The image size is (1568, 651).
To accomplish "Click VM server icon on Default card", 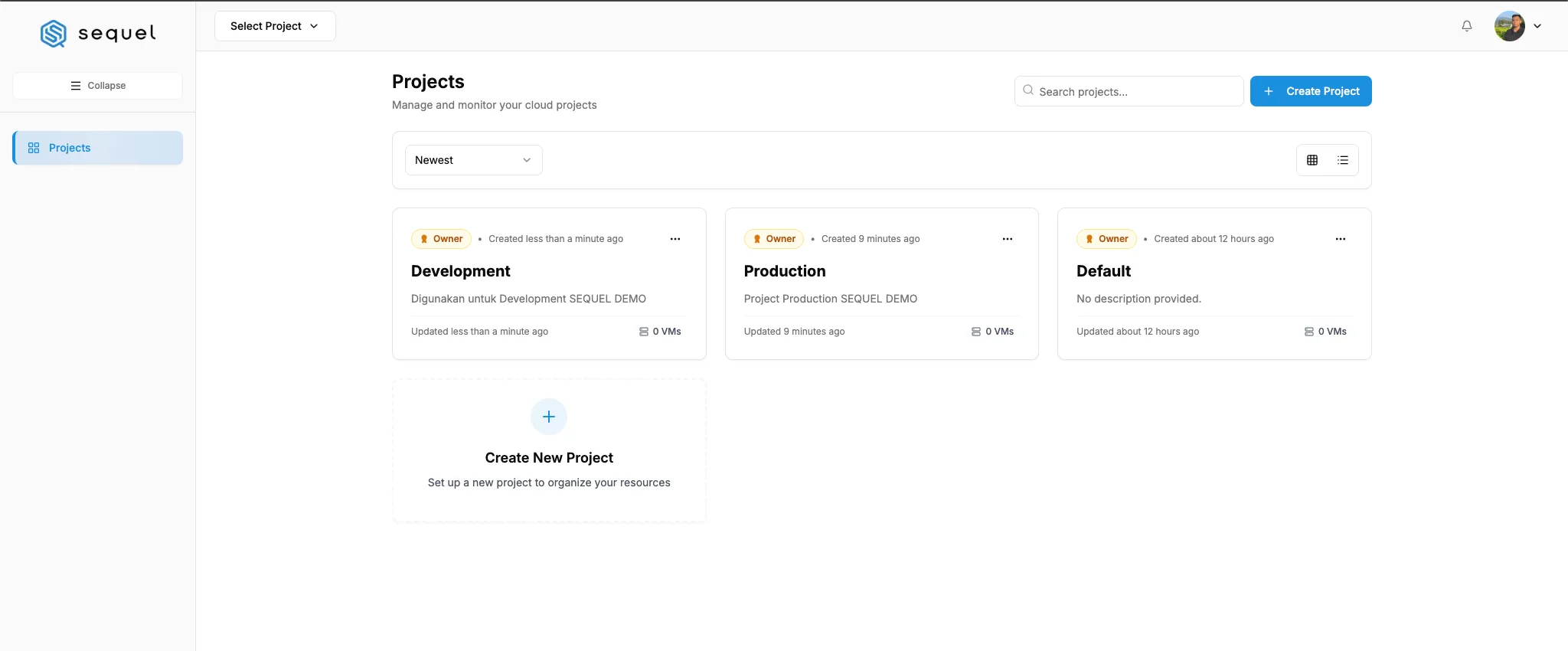I will point(1309,332).
